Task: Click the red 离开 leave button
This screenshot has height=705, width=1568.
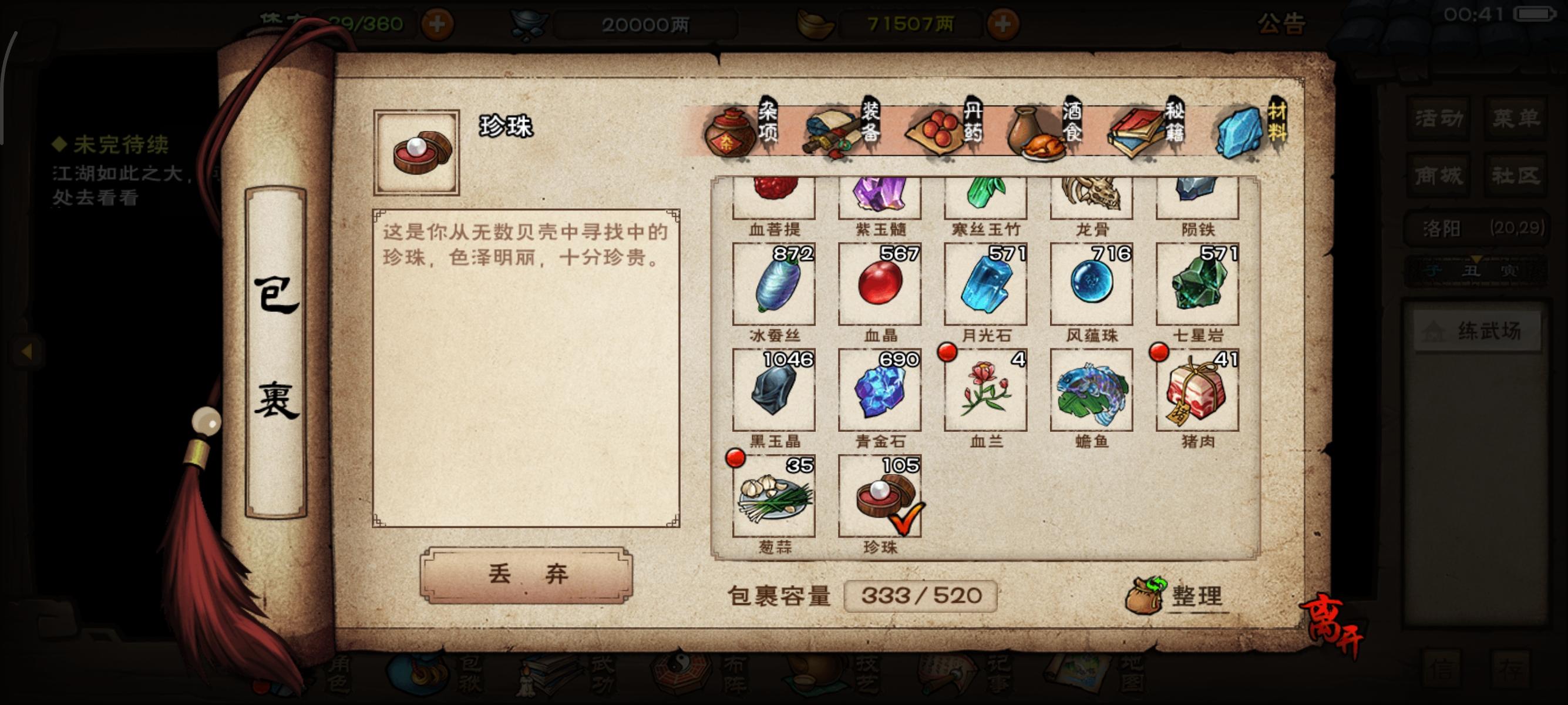Action: pos(1333,625)
